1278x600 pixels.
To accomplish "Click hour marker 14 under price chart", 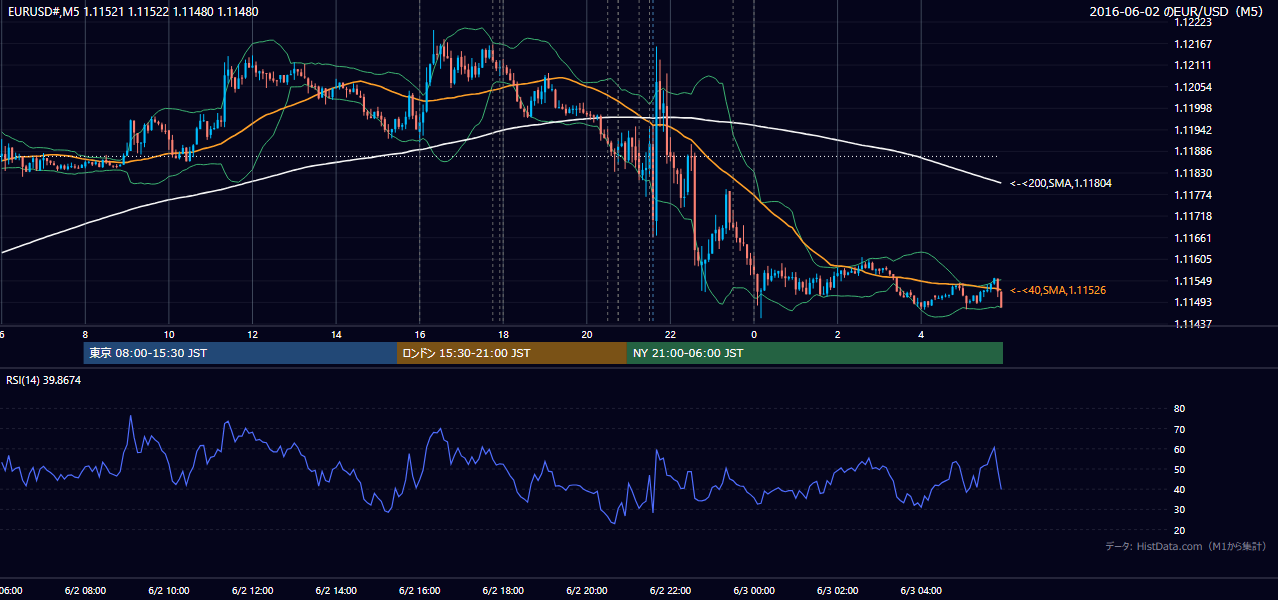I will coord(336,334).
